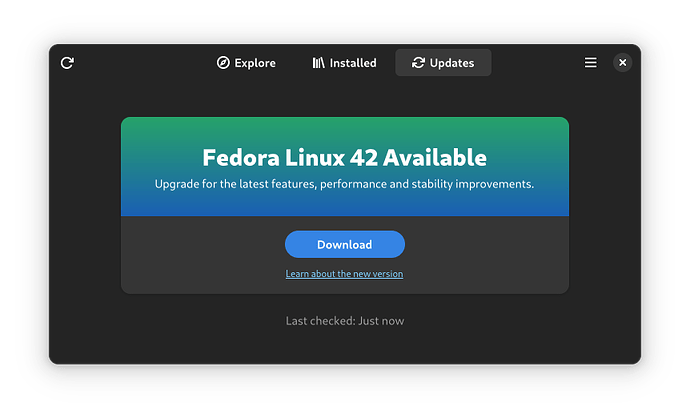Click the upgrade description subtitle text
Screen dimensions: 690x417
(x=344, y=184)
